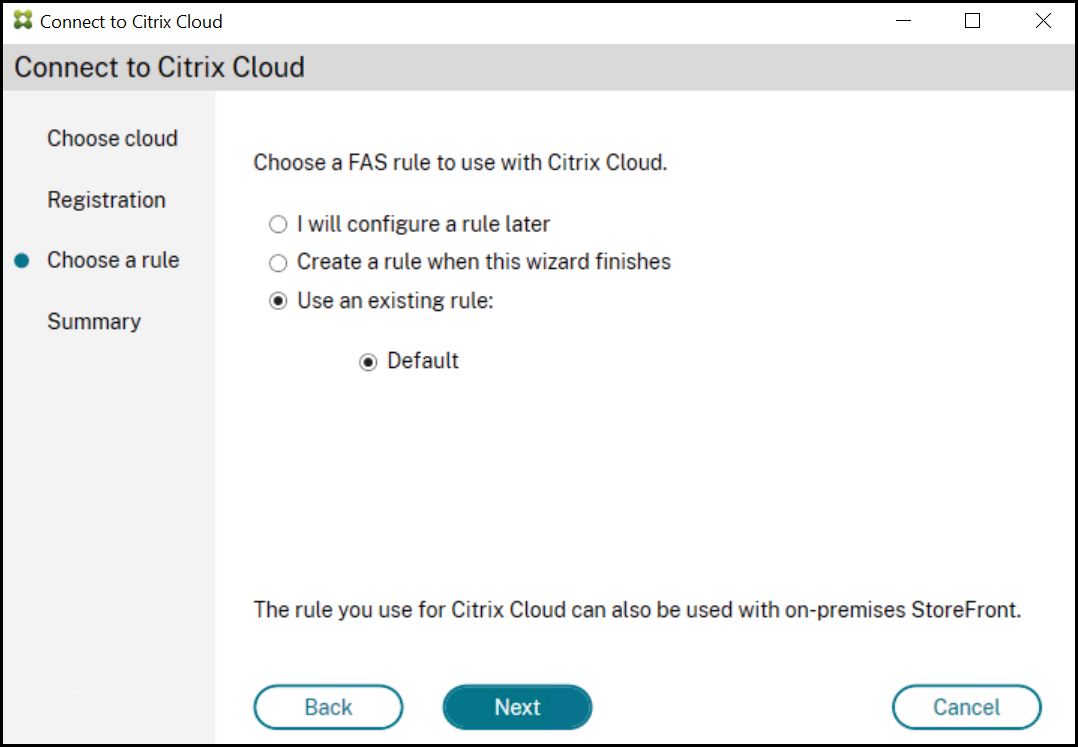This screenshot has height=747, width=1078.
Task: Cancel the Citrix Cloud connection wizard
Action: [x=966, y=707]
